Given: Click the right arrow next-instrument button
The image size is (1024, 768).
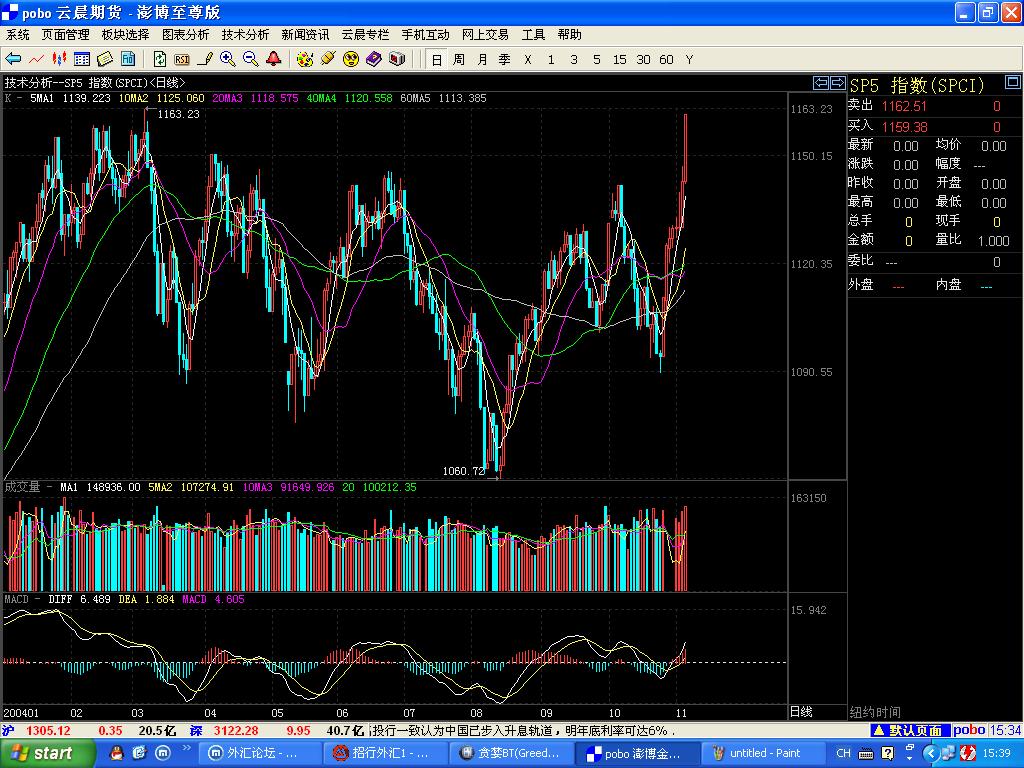Looking at the screenshot, I should point(836,83).
